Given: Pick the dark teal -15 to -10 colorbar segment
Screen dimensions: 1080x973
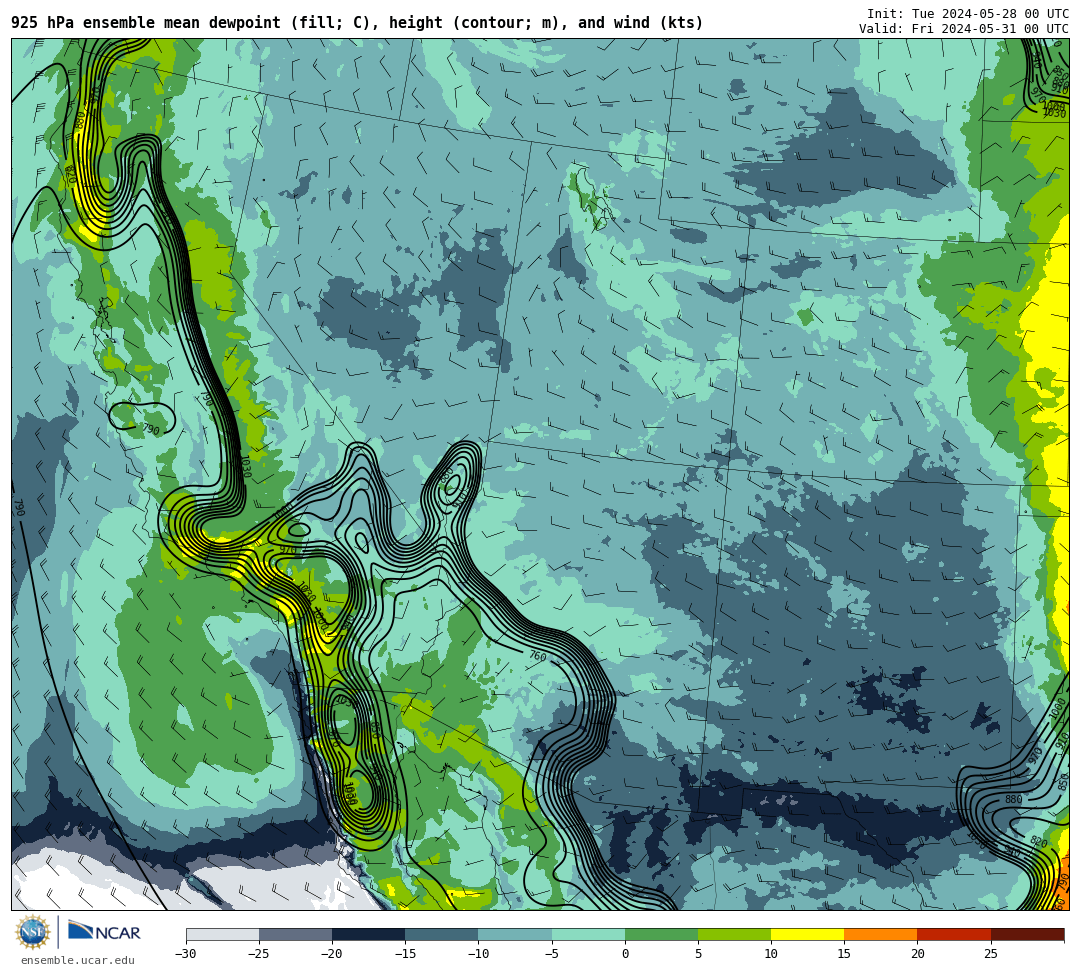Looking at the screenshot, I should 442,934.
